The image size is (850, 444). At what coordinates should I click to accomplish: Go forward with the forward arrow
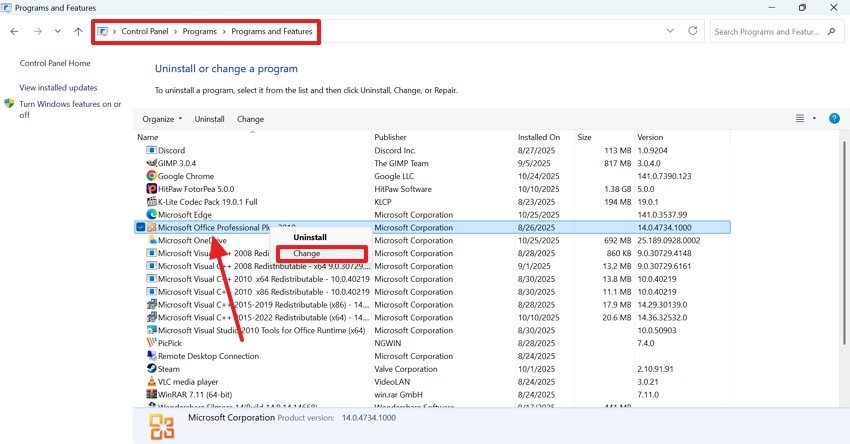click(x=37, y=31)
